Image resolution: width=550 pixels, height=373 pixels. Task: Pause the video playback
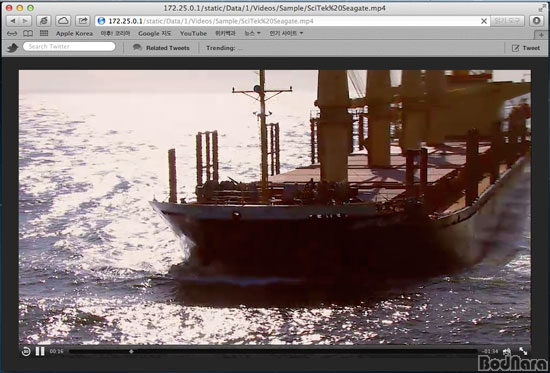pyautogui.click(x=40, y=351)
